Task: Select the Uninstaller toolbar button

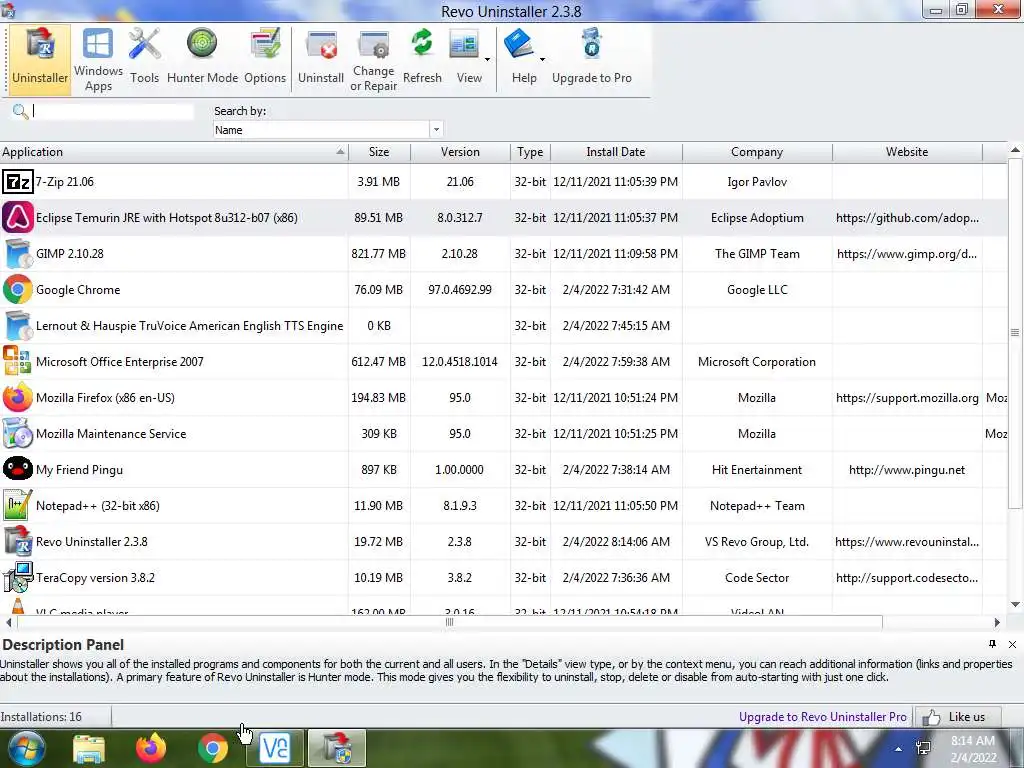Action: tap(40, 59)
